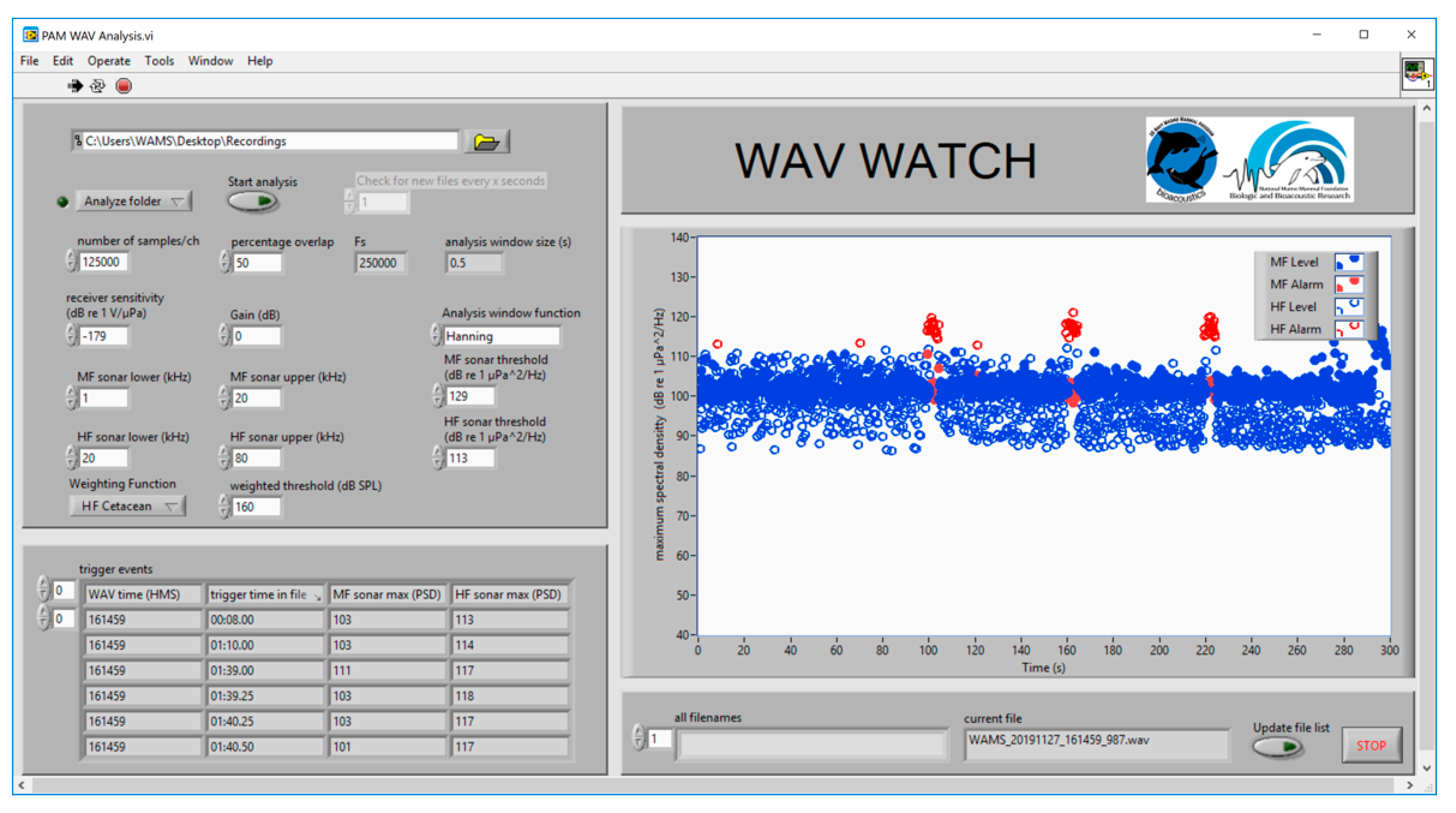Toggle the Start analysis switch

coord(252,201)
